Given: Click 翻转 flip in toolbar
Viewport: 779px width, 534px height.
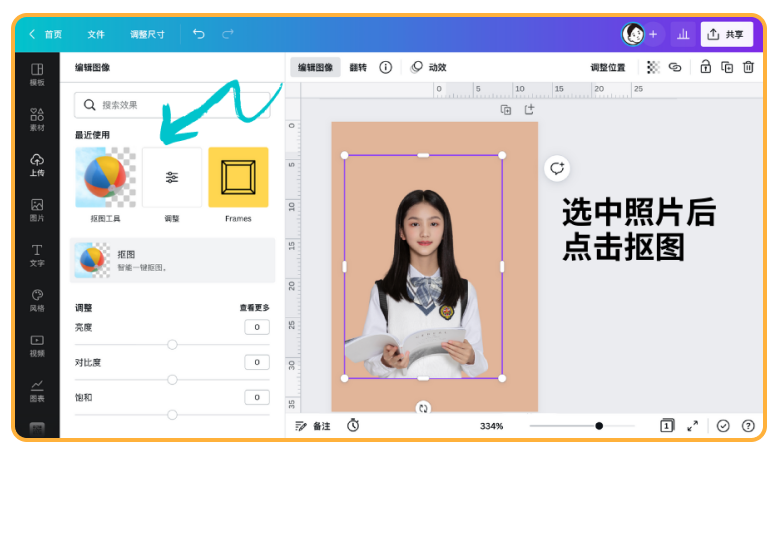Looking at the screenshot, I should tap(358, 67).
